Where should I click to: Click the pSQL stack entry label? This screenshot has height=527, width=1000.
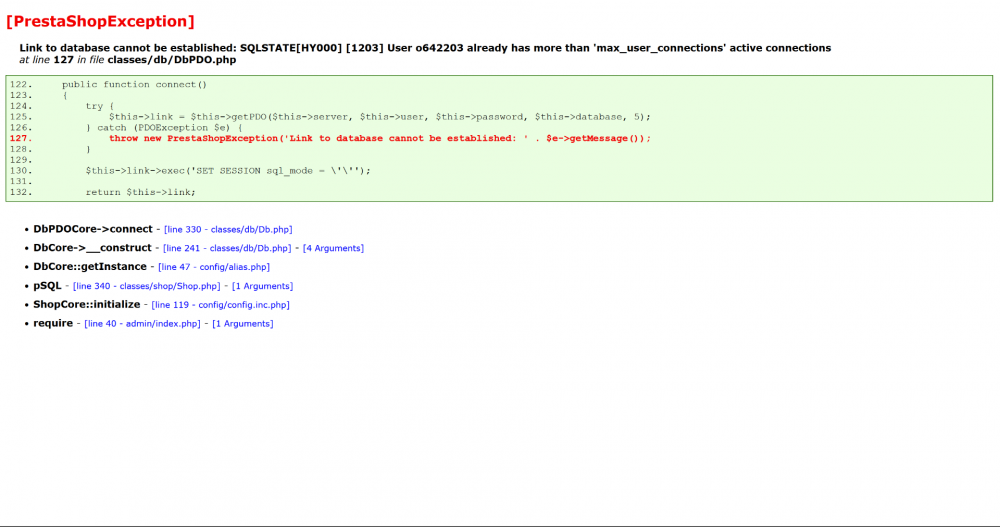click(47, 286)
